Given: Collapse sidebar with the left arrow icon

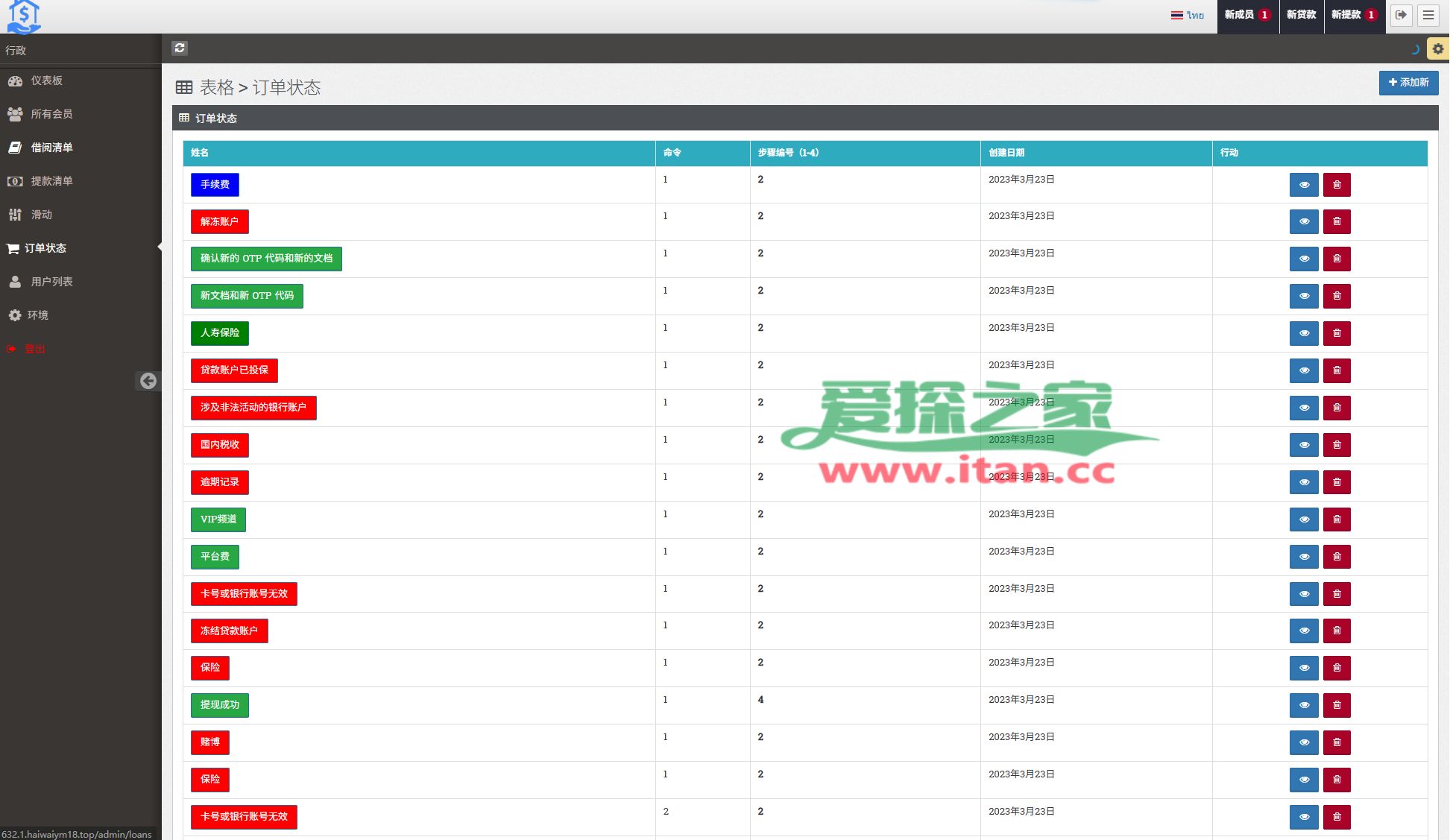Looking at the screenshot, I should coord(148,381).
